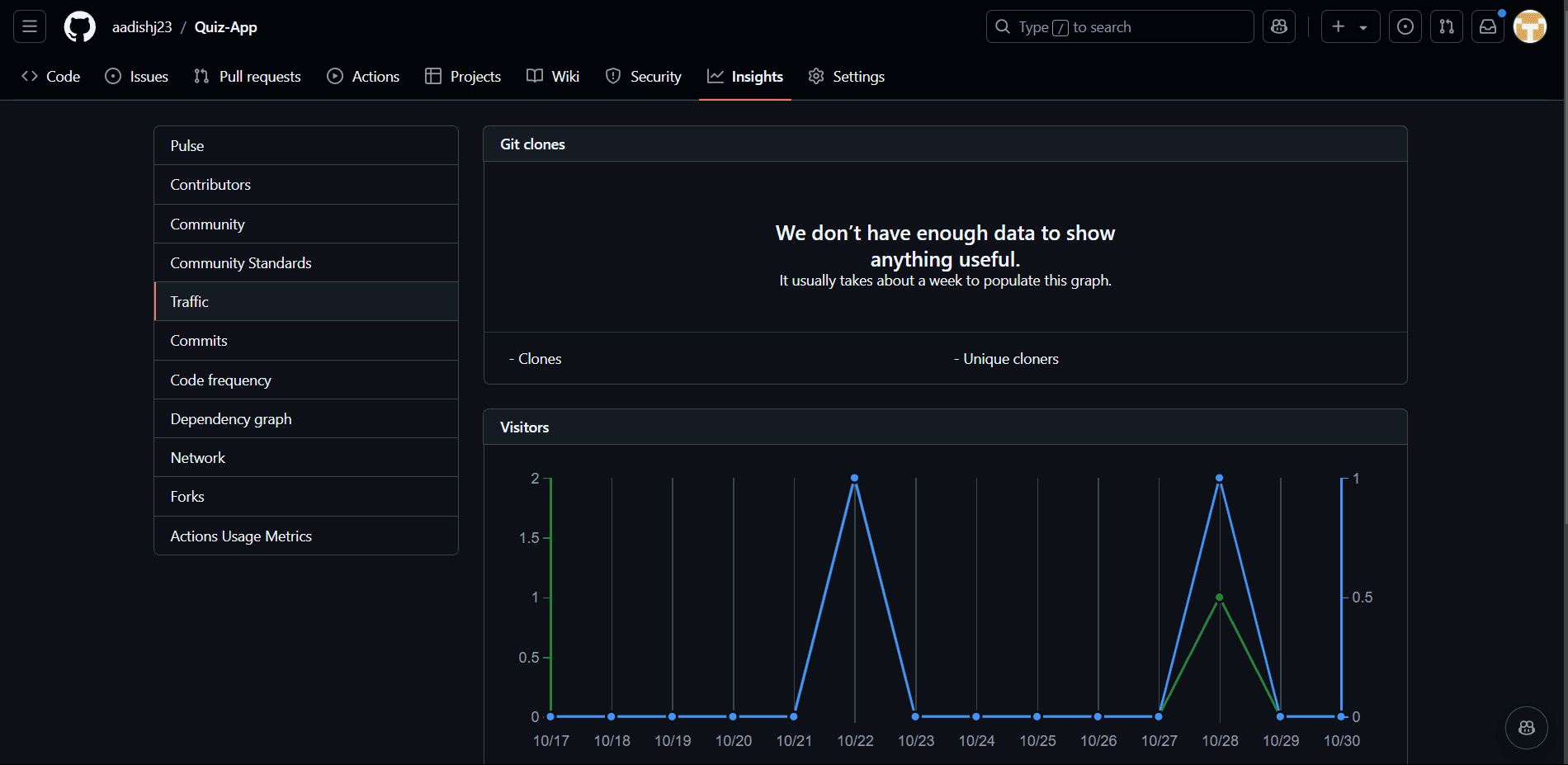1568x765 pixels.
Task: Switch to the Projects tab
Action: pyautogui.click(x=463, y=76)
